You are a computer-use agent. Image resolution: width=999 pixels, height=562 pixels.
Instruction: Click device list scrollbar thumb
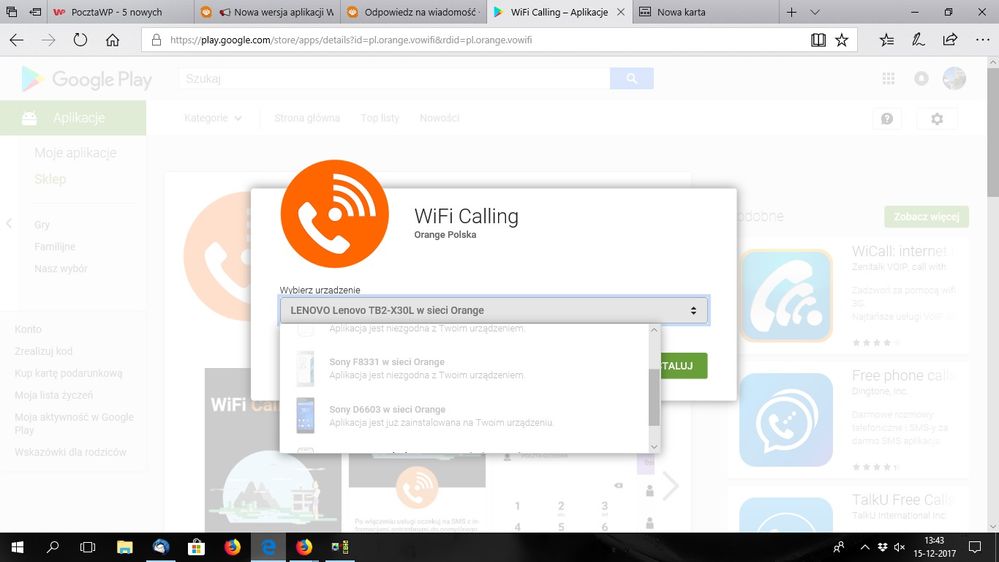[x=654, y=397]
